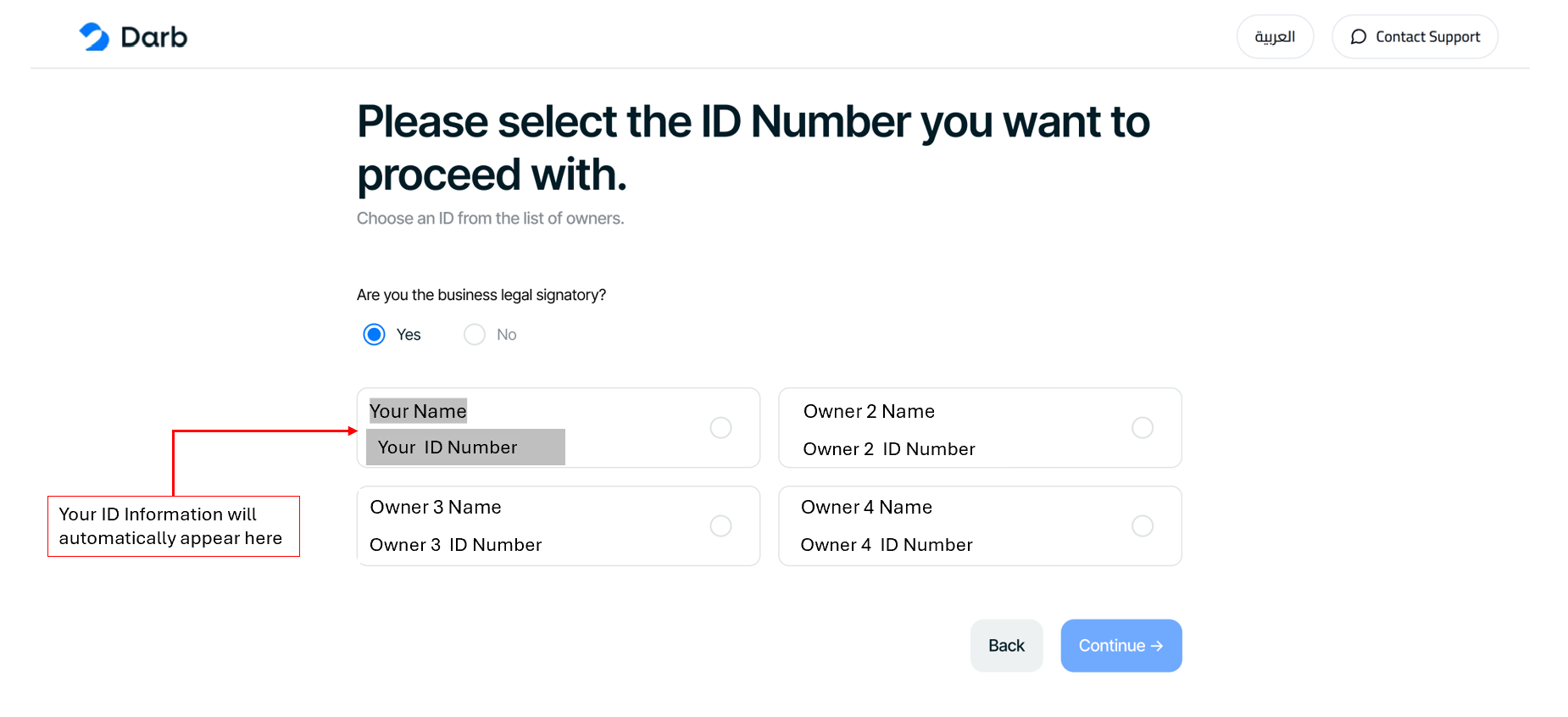
Task: Click the highlighted Your Name label
Action: (x=418, y=411)
